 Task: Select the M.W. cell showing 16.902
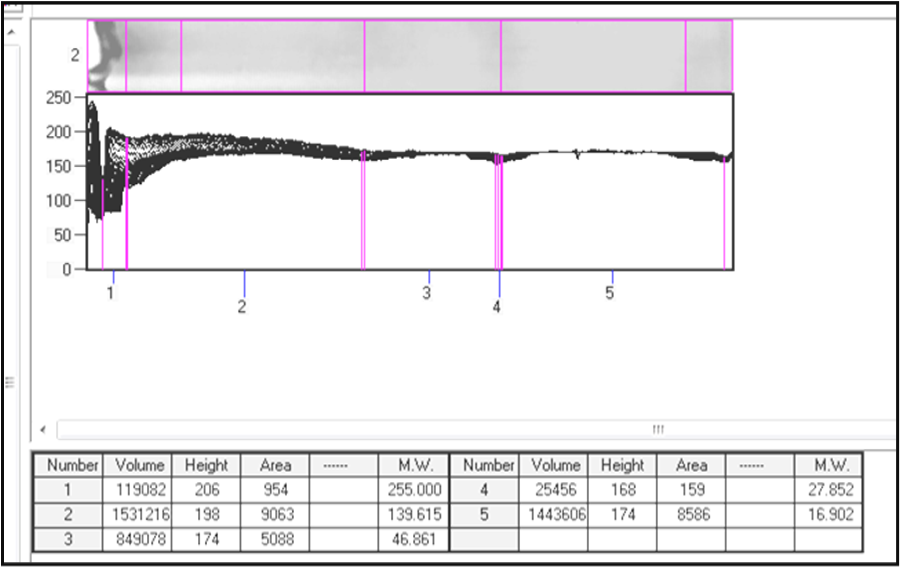(828, 514)
